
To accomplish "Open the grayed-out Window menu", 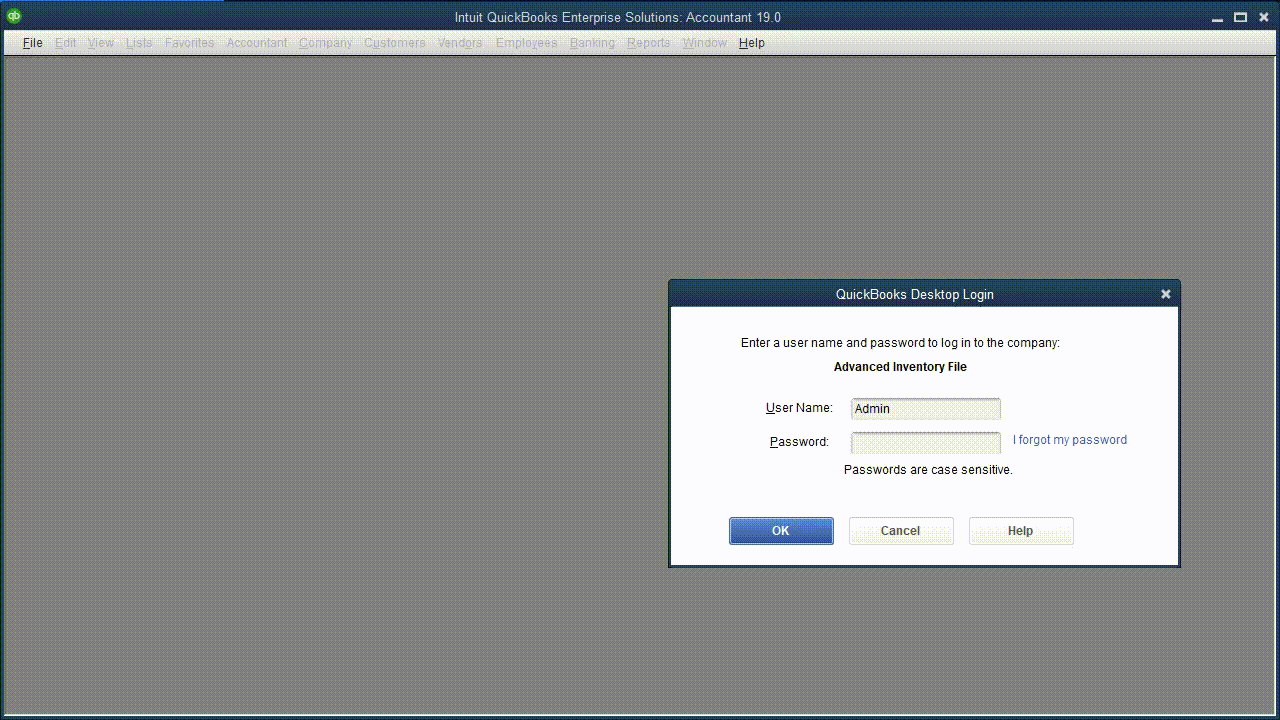I will click(704, 43).
